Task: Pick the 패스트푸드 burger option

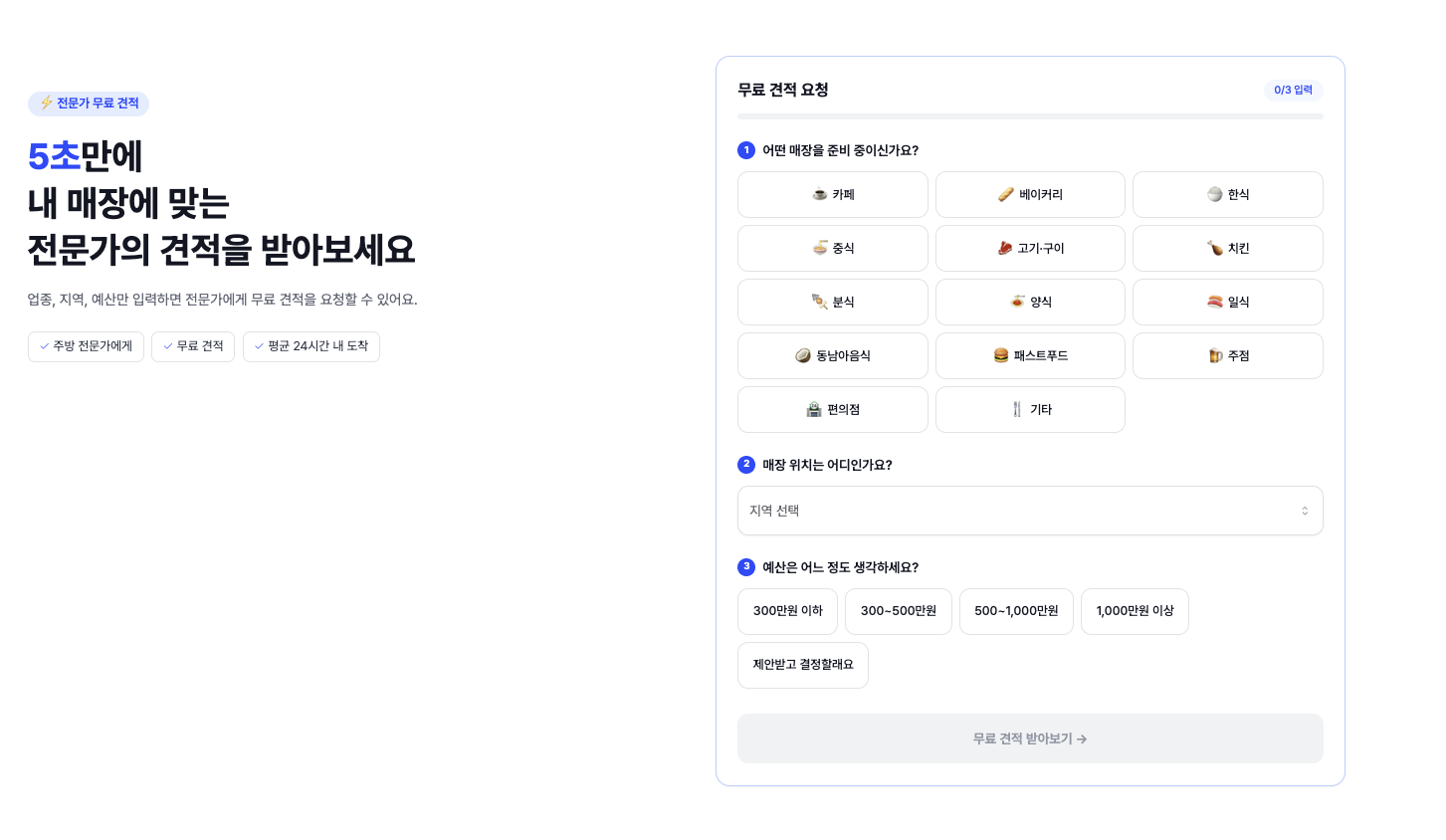Action: pyautogui.click(x=1030, y=355)
